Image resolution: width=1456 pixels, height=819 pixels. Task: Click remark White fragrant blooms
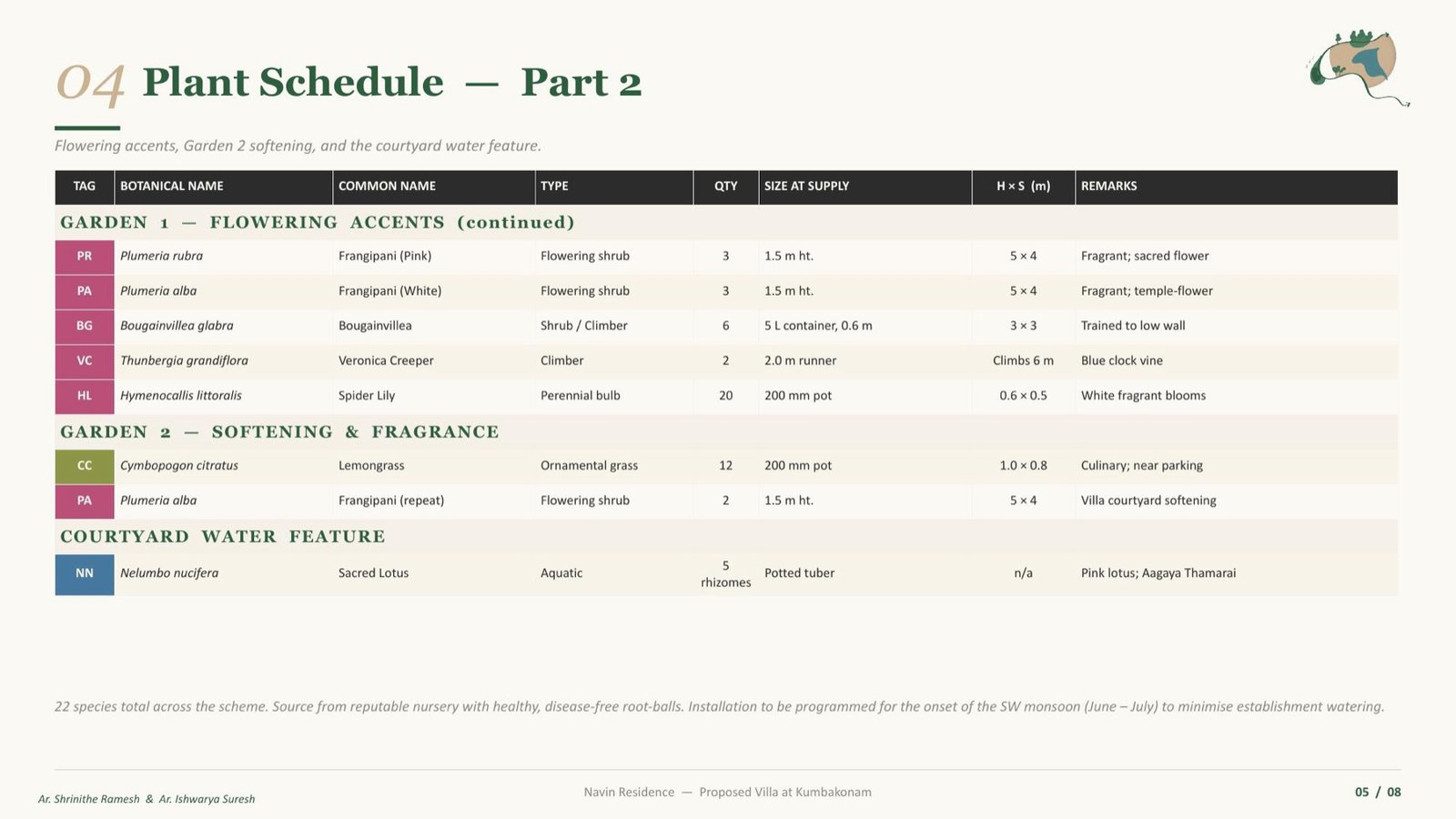pyautogui.click(x=1143, y=396)
